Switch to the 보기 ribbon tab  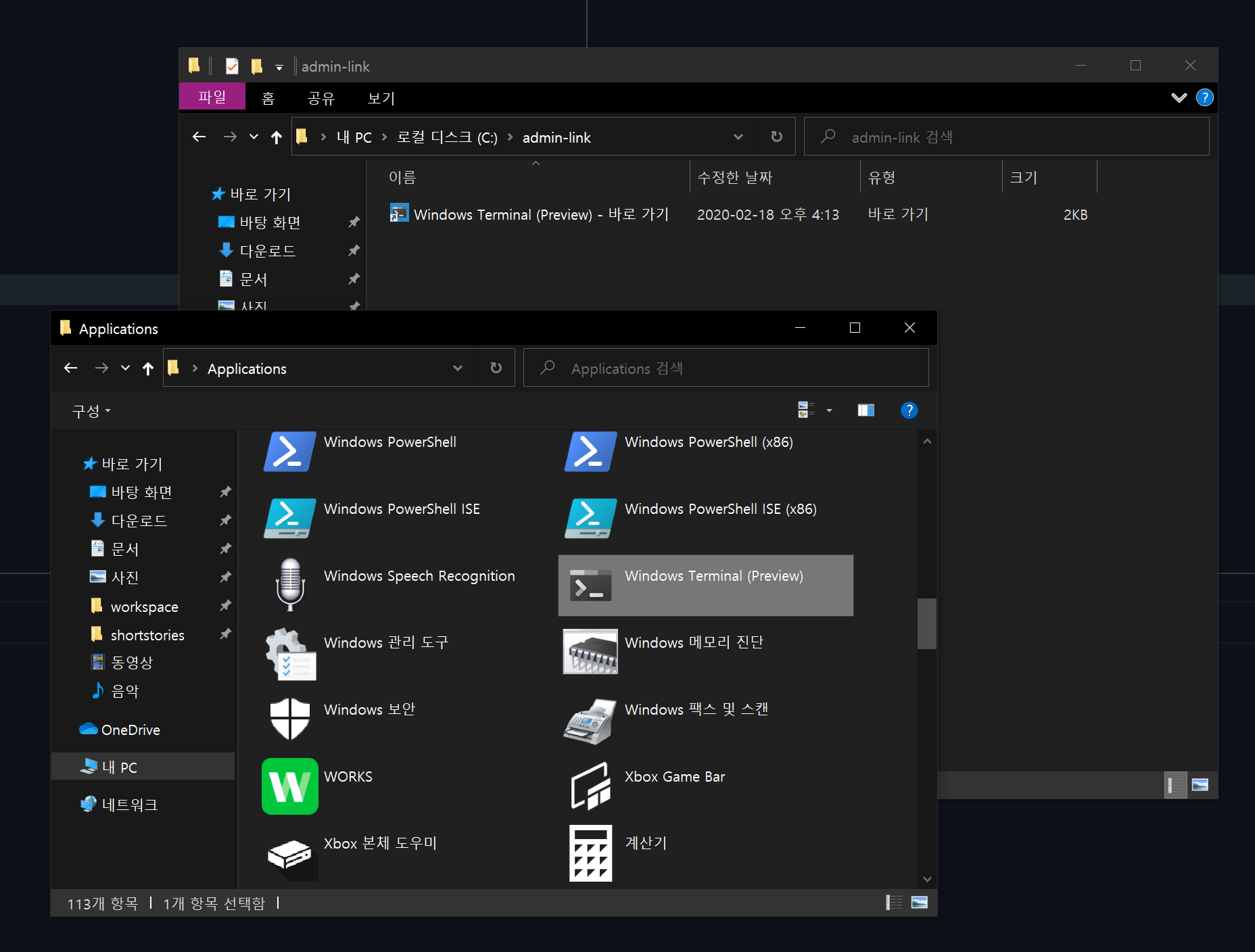click(381, 99)
